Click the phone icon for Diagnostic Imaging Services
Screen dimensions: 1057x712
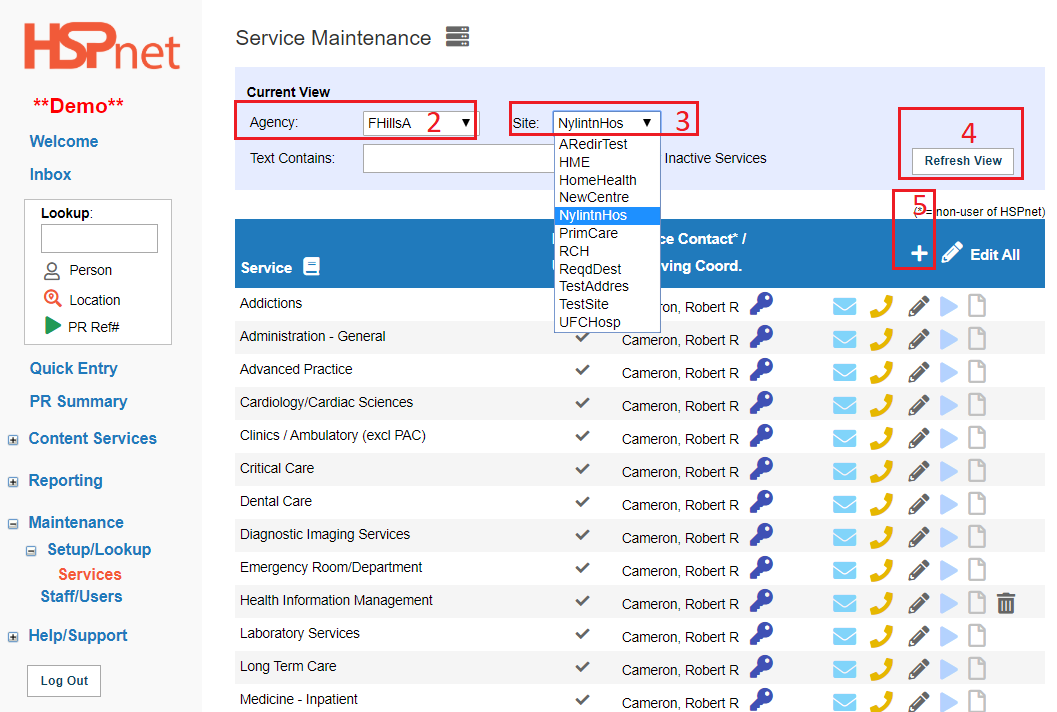click(x=881, y=537)
